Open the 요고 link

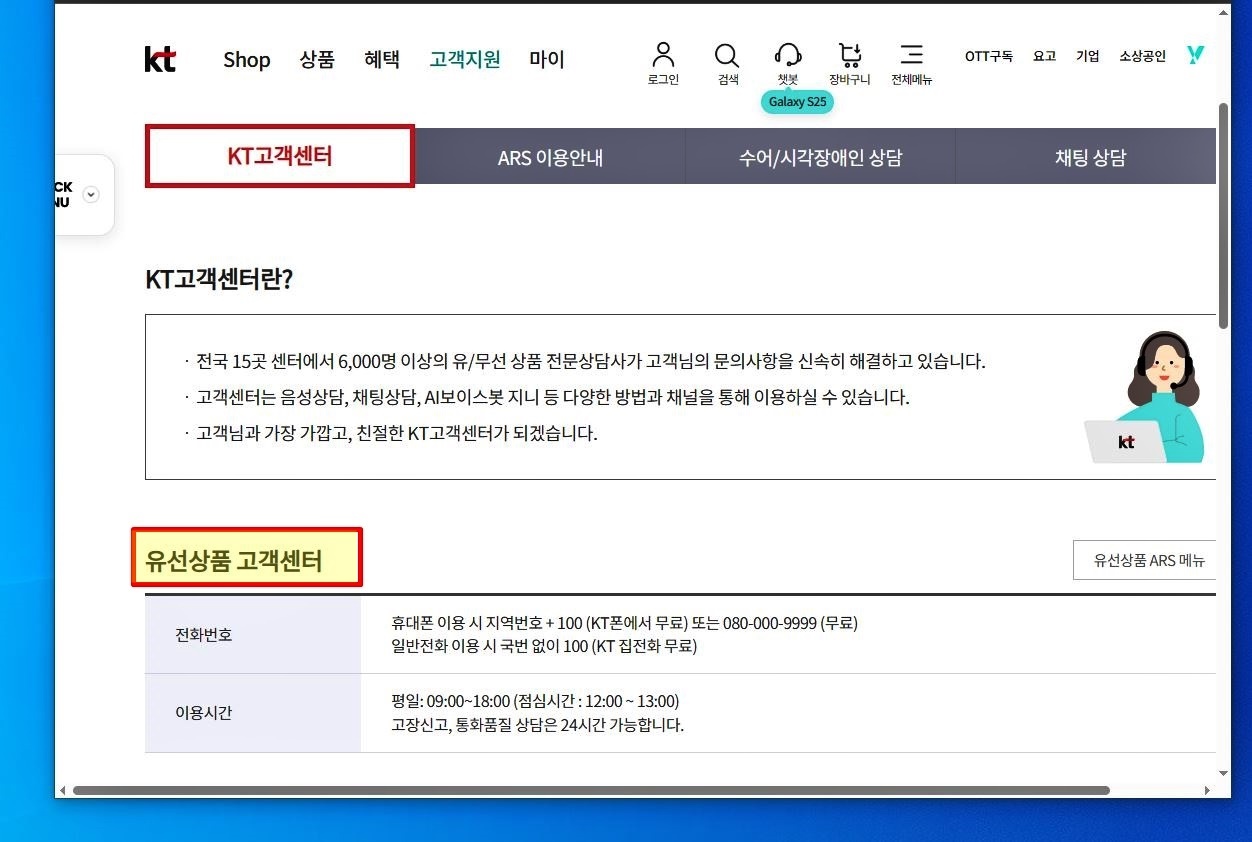pos(1044,57)
